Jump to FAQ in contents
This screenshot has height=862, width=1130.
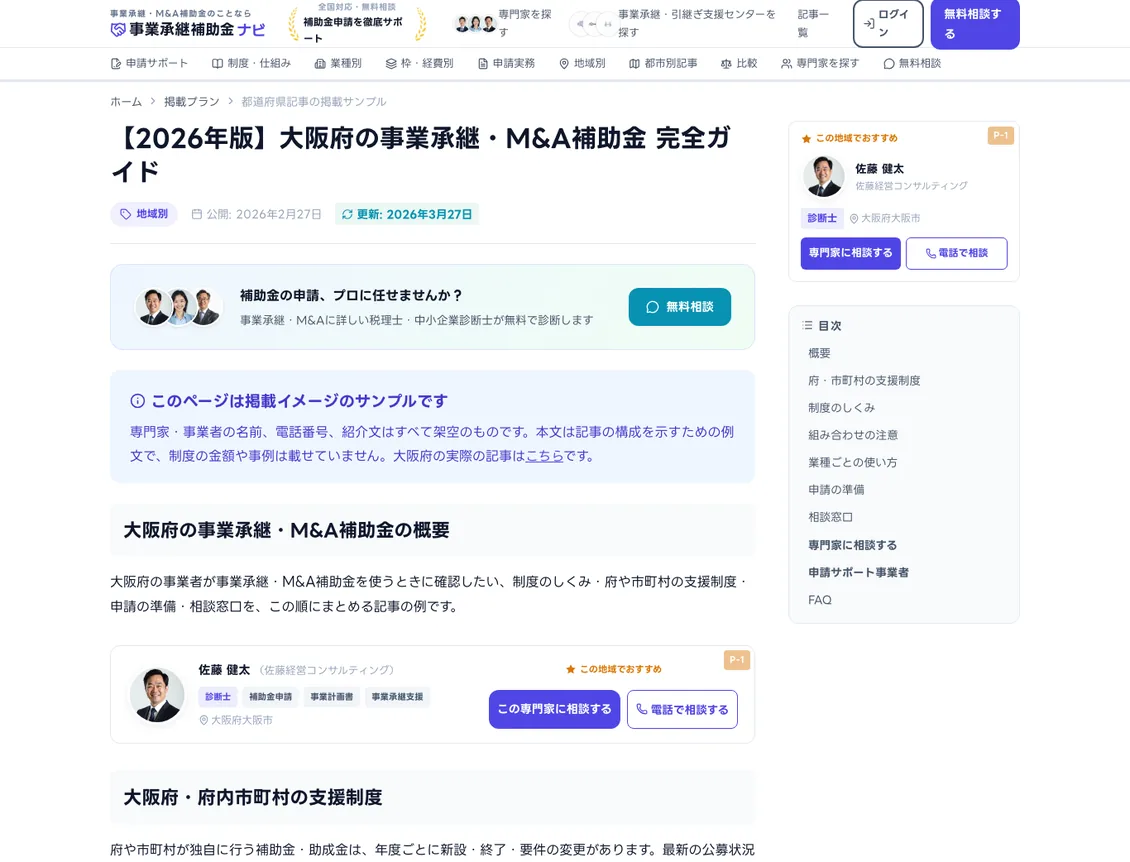pyautogui.click(x=819, y=600)
